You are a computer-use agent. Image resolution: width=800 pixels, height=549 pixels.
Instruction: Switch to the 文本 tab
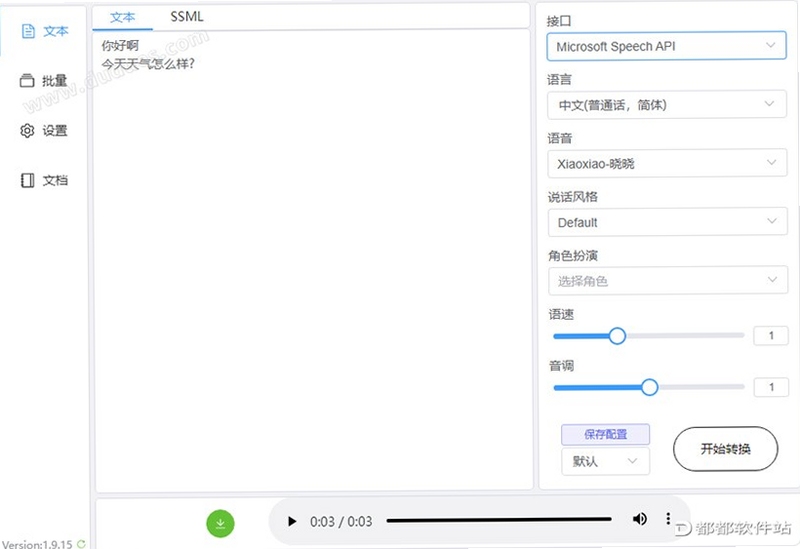tap(122, 17)
